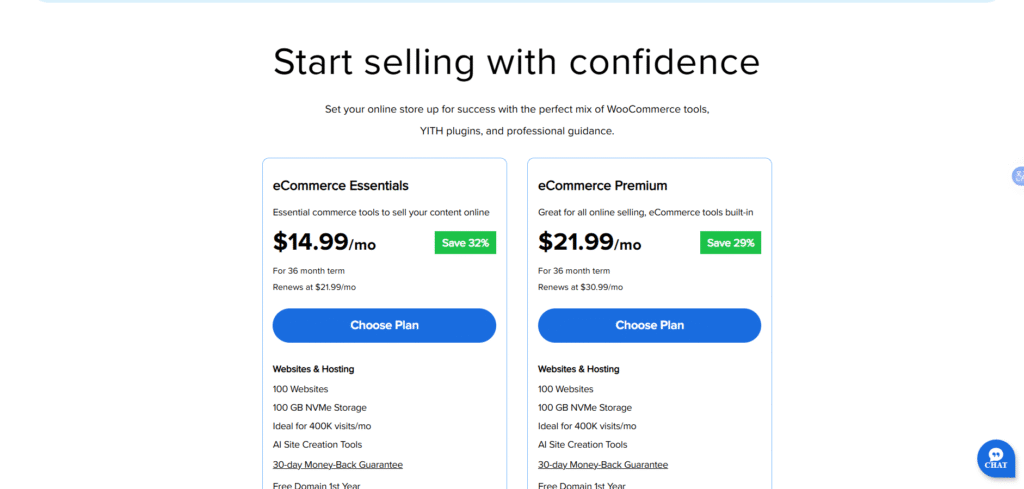Click 100 GB NVMe Storage in Essentials
This screenshot has width=1024, height=489.
319,407
